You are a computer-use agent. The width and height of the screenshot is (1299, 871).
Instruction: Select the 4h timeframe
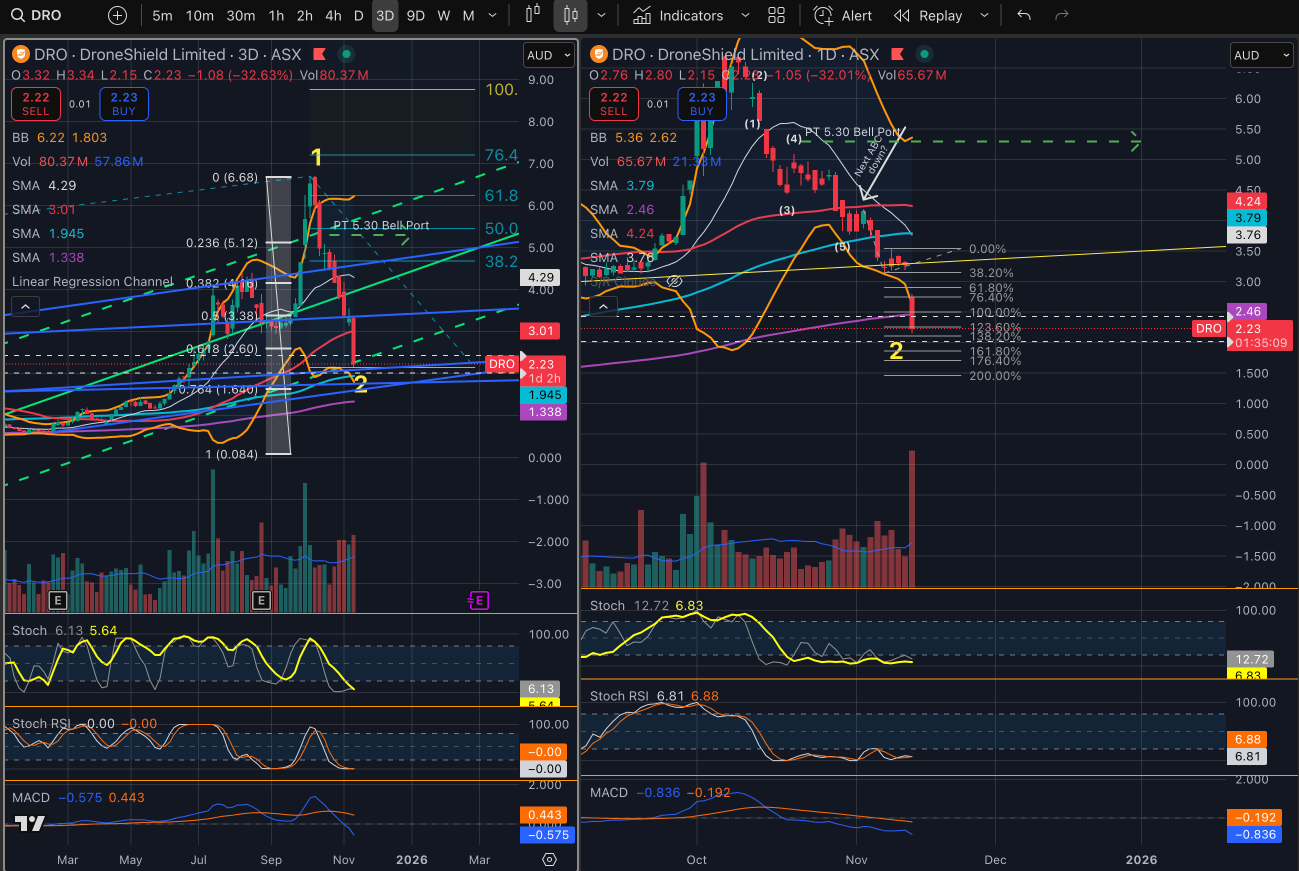click(x=333, y=16)
